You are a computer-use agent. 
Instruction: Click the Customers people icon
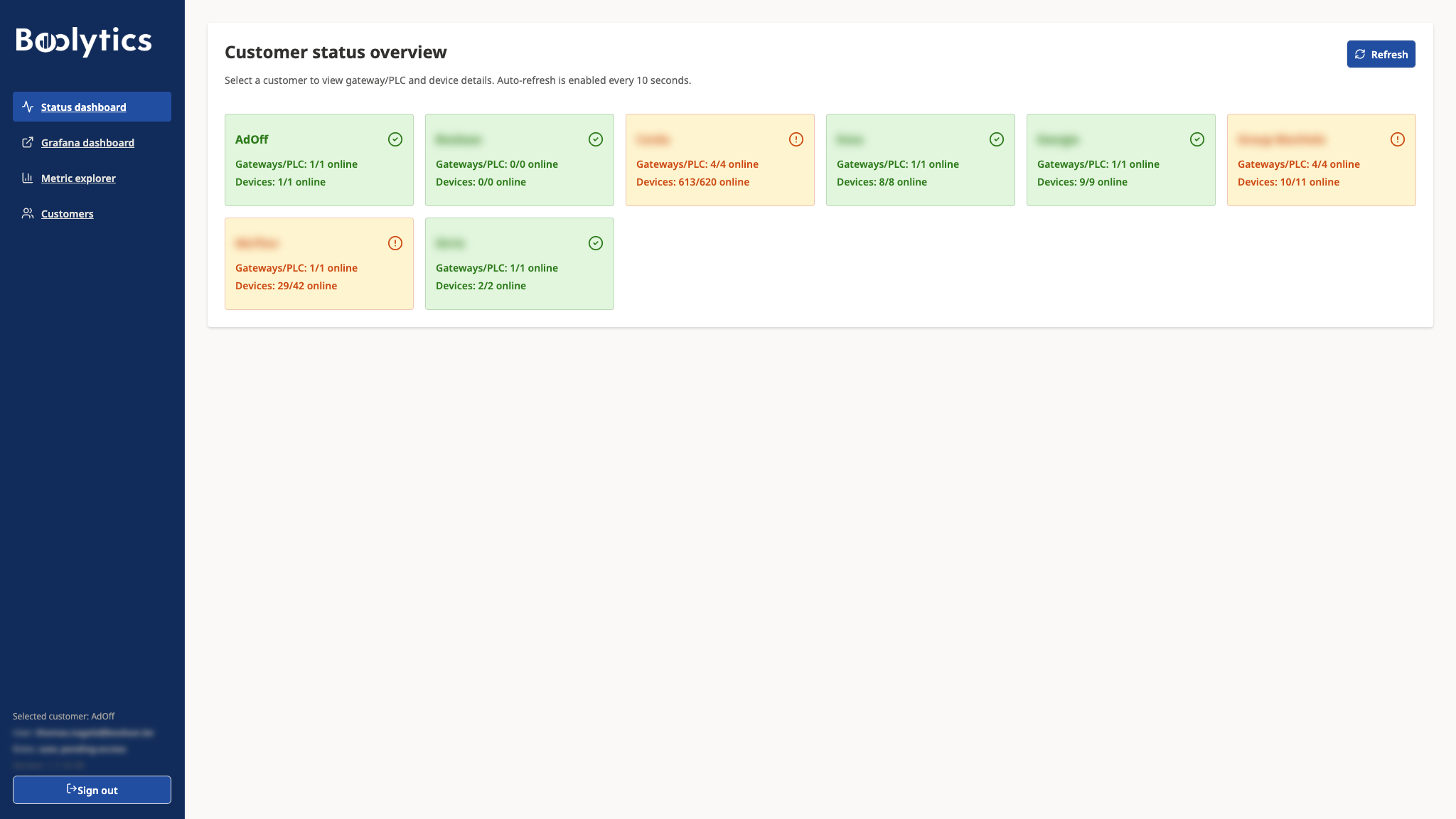coord(28,213)
